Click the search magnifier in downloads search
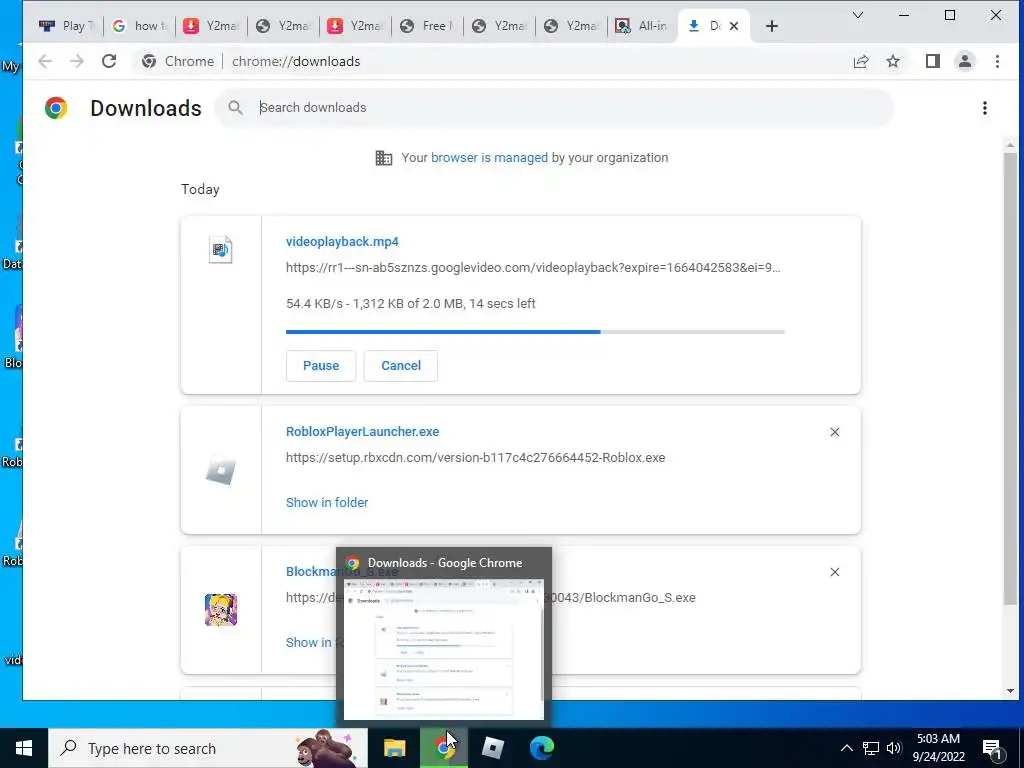Image resolution: width=1024 pixels, height=768 pixels. [x=236, y=108]
